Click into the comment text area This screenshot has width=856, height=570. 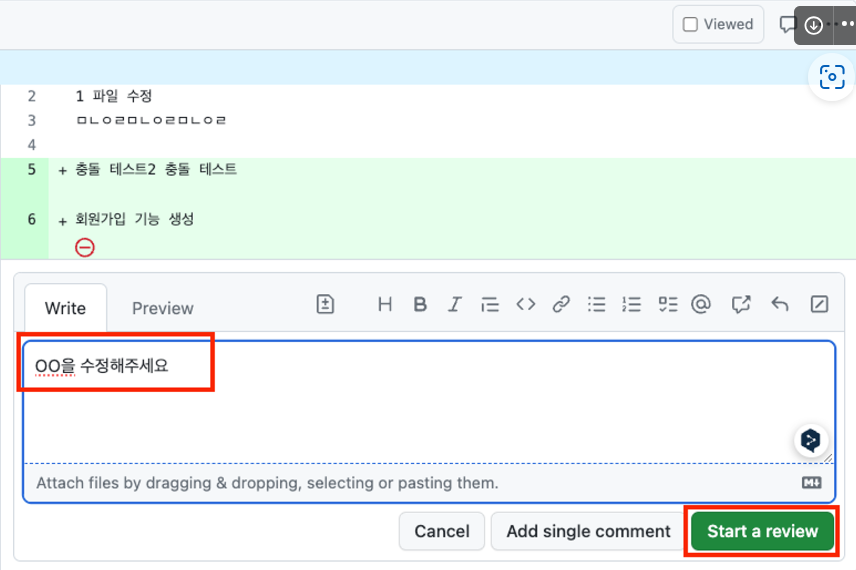[429, 402]
